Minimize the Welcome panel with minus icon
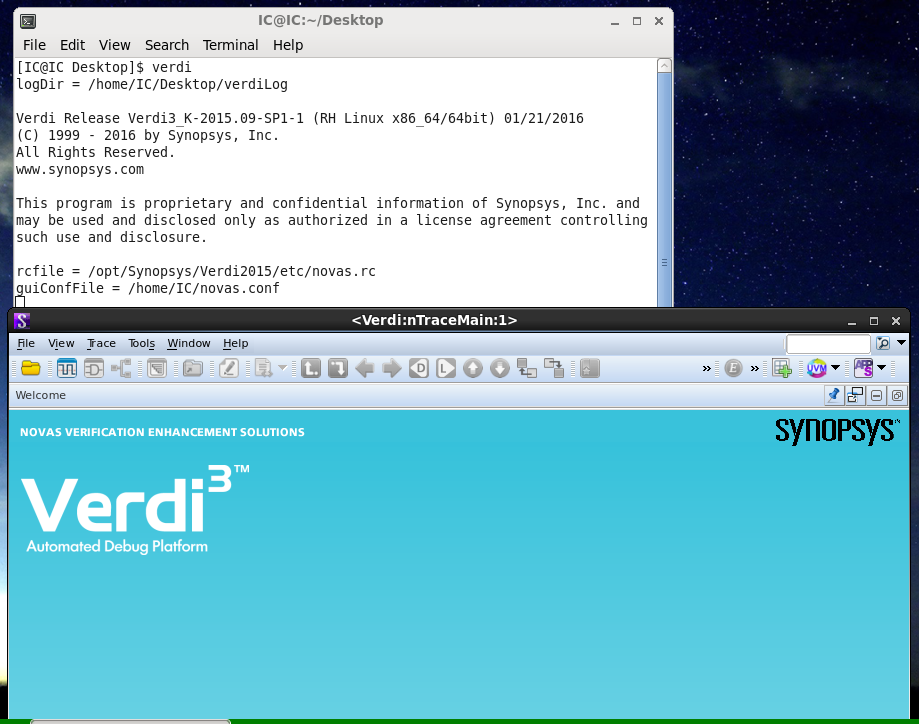The height and width of the screenshot is (724, 919). [876, 396]
